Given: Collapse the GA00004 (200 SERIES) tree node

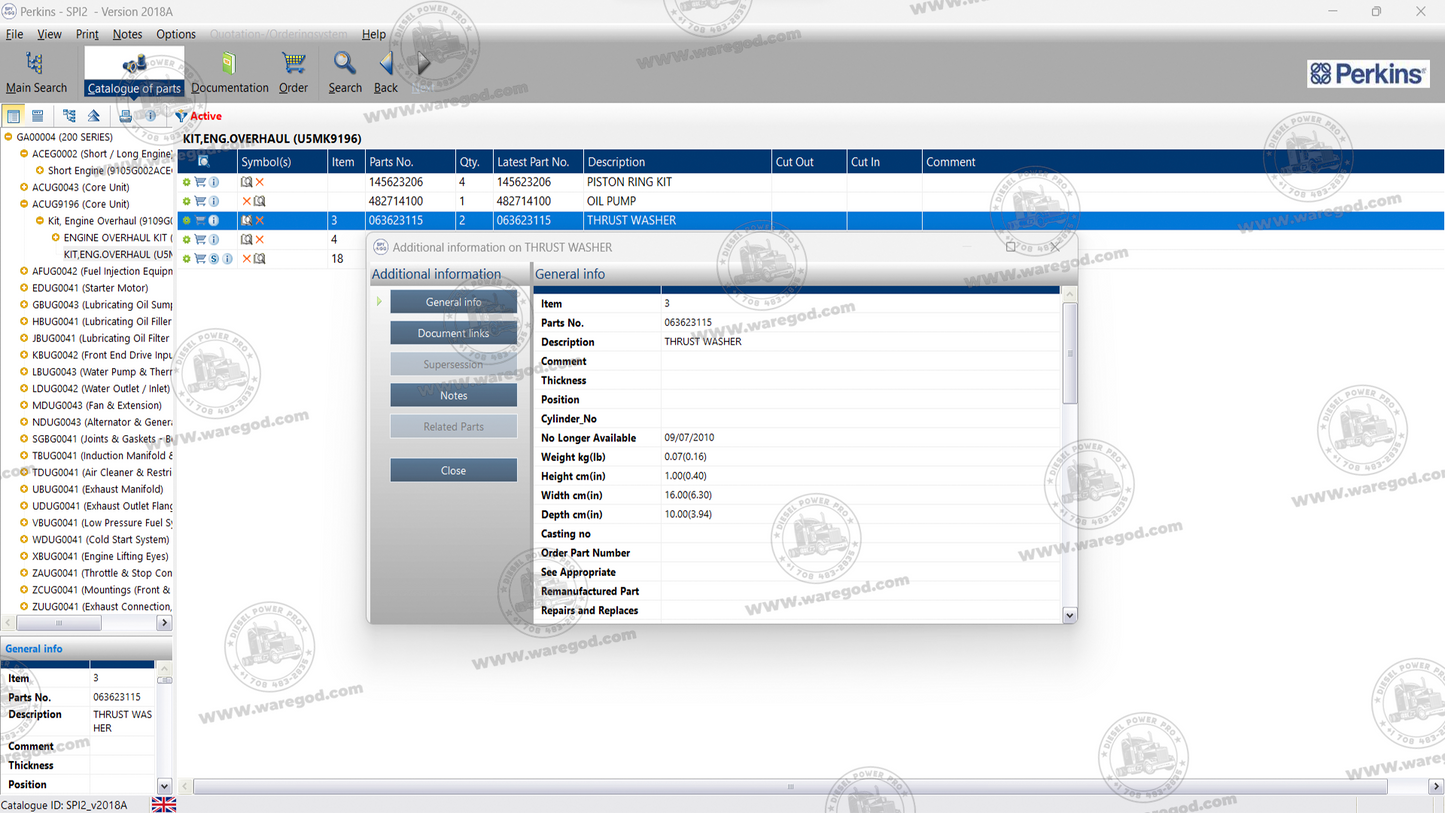Looking at the screenshot, I should pos(9,137).
